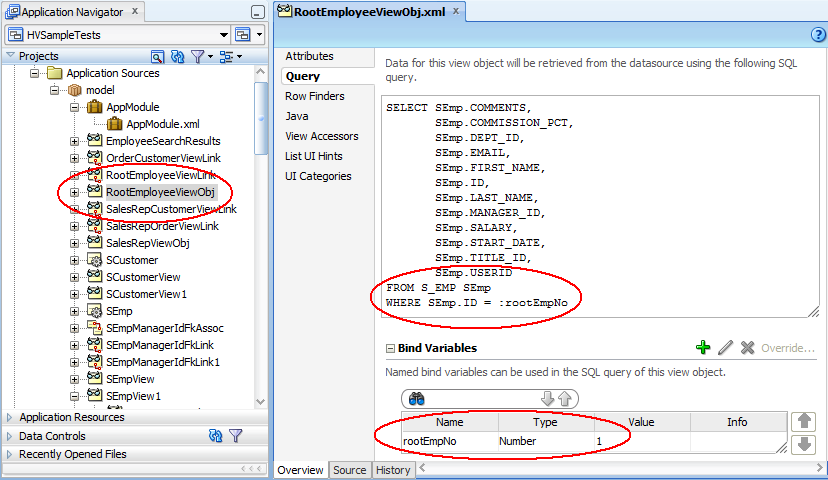Close the RootEmployeeViewObj.xml tab
The width and height of the screenshot is (828, 480).
click(456, 11)
